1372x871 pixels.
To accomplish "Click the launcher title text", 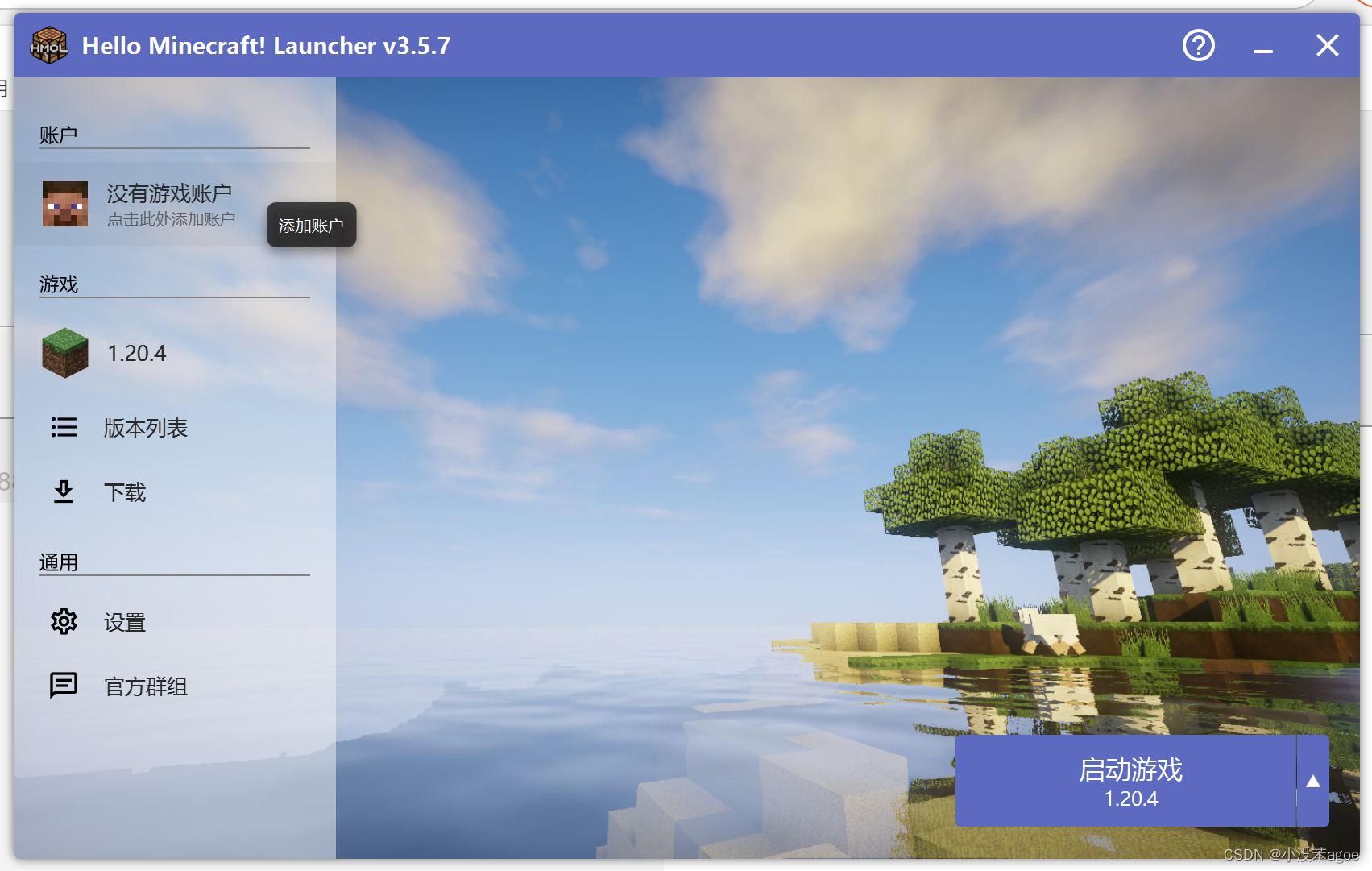I will pos(266,46).
